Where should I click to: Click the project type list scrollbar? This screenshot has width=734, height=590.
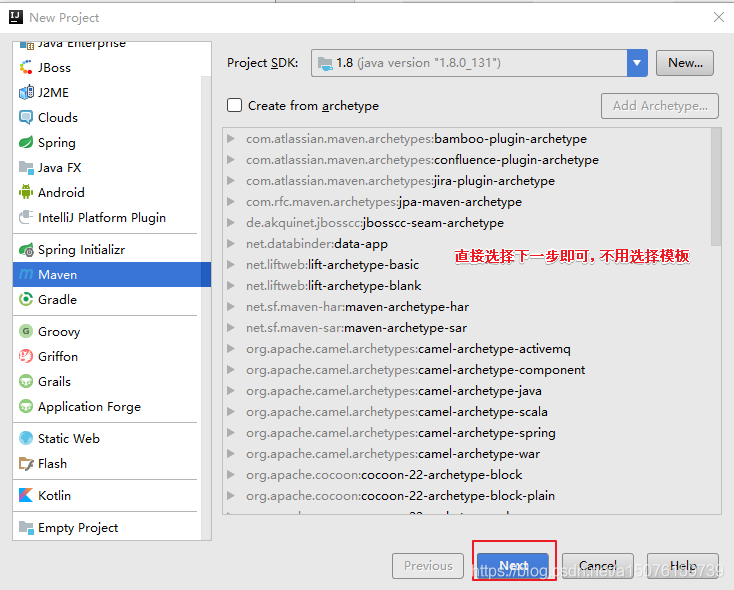(x=206, y=308)
